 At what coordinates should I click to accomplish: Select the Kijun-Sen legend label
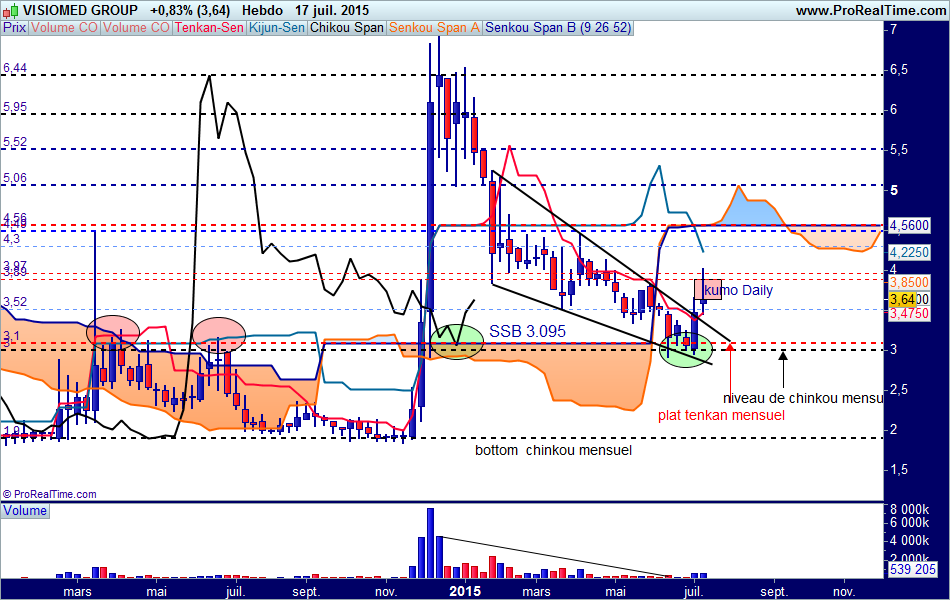click(x=277, y=27)
